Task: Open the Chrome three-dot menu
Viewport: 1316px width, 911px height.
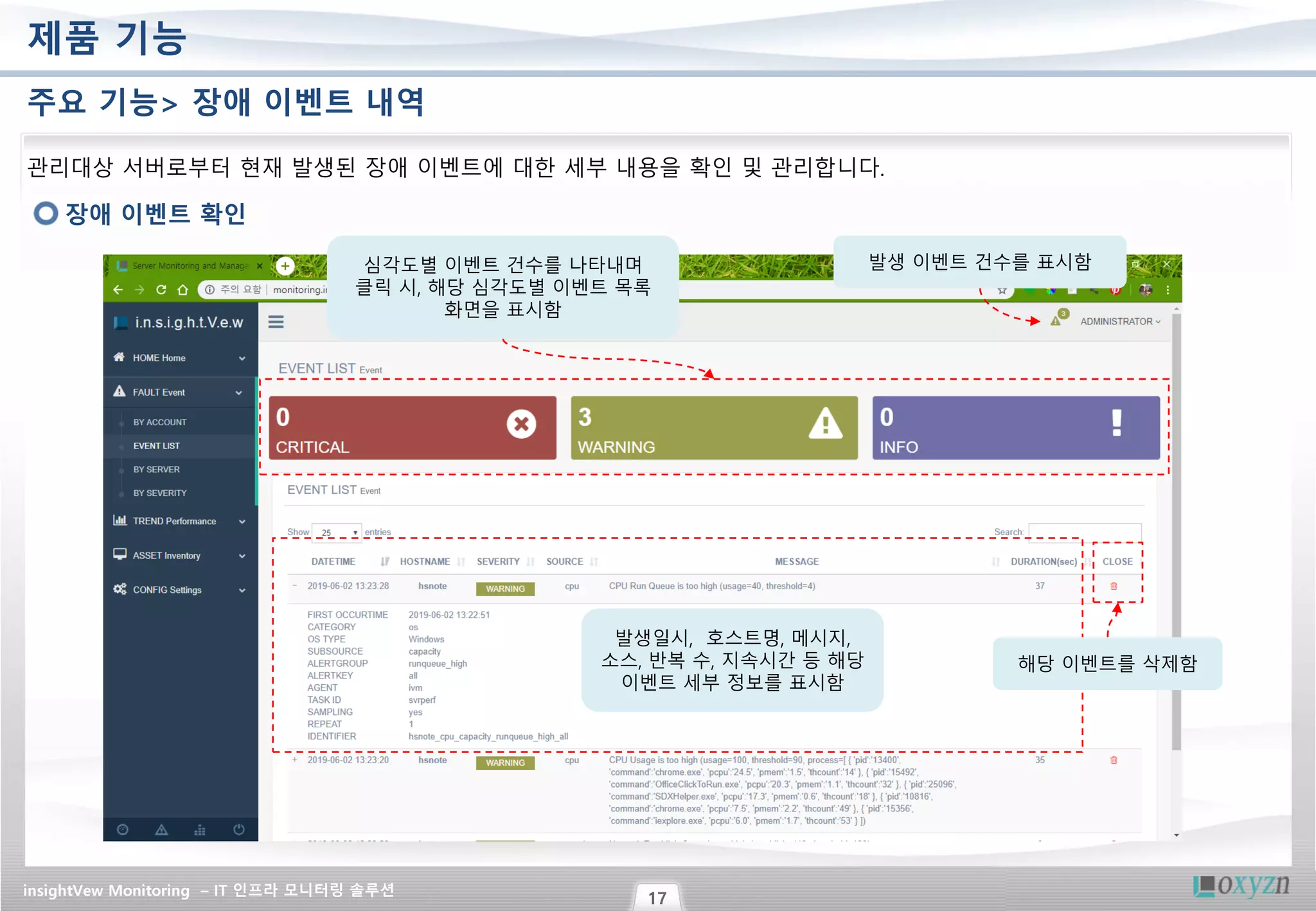Action: [1168, 290]
